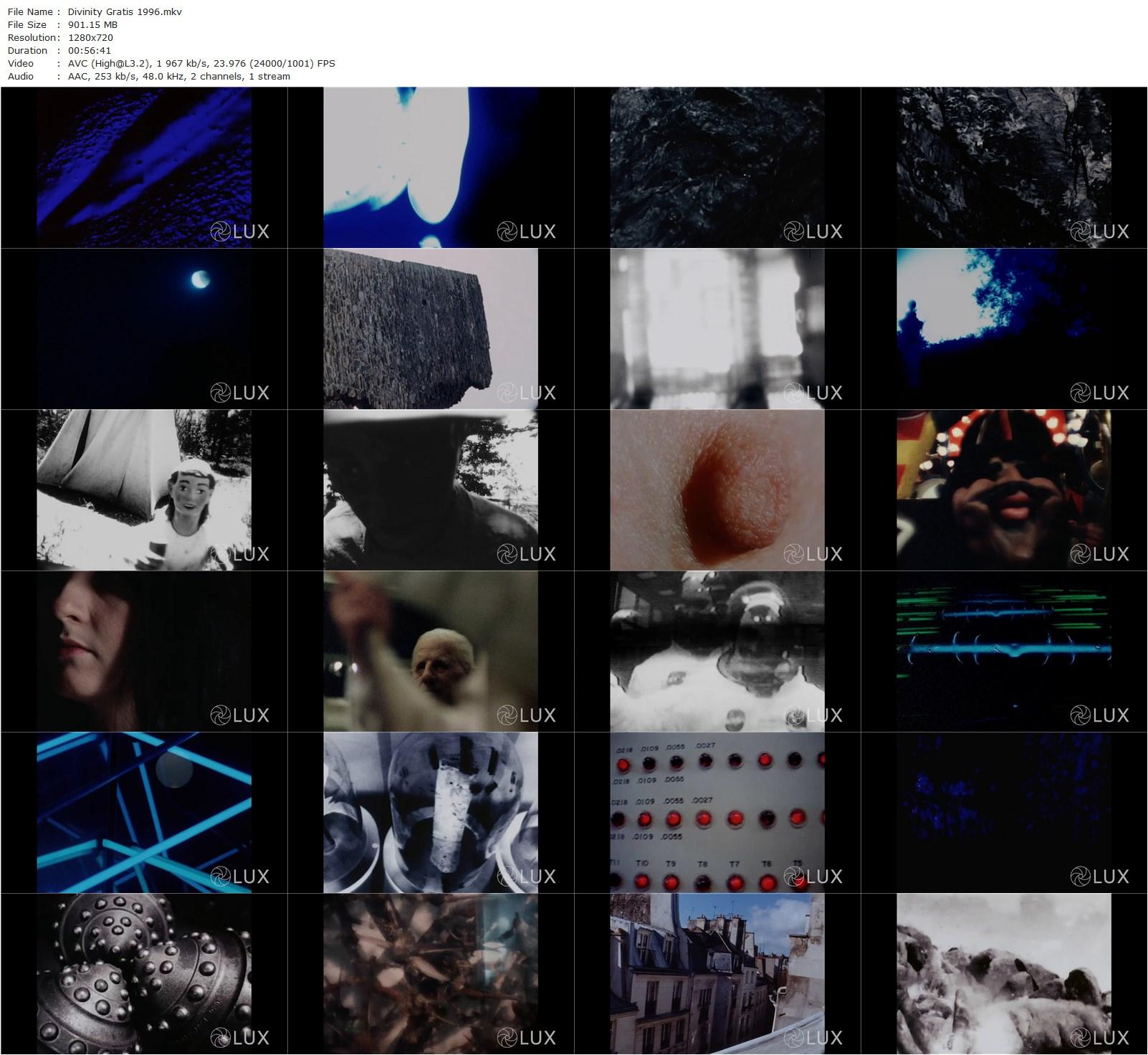This screenshot has height=1055, width=1148.
Task: Click LUX watermark on metal spheres thumbnail
Action: [x=240, y=1038]
